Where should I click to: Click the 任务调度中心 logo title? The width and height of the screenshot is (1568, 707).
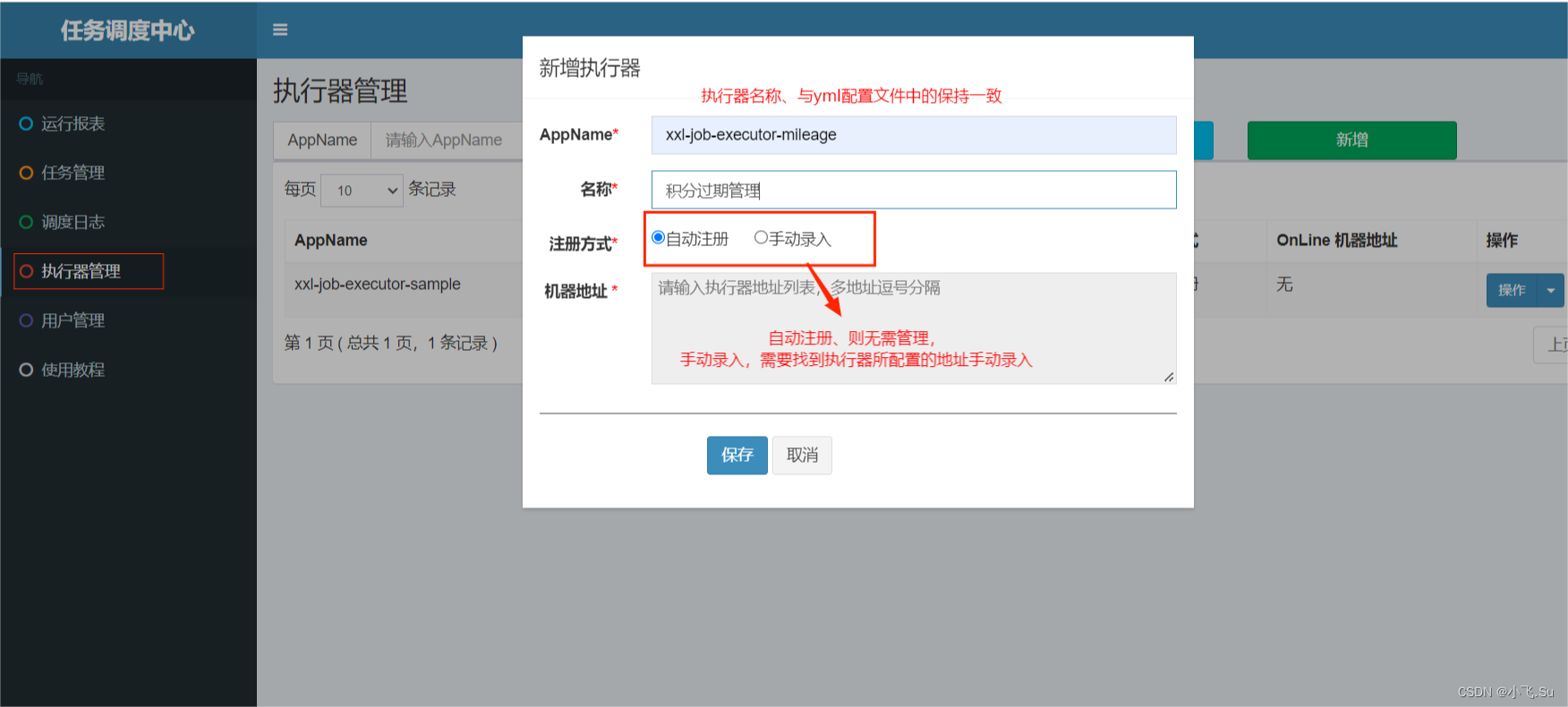click(128, 30)
